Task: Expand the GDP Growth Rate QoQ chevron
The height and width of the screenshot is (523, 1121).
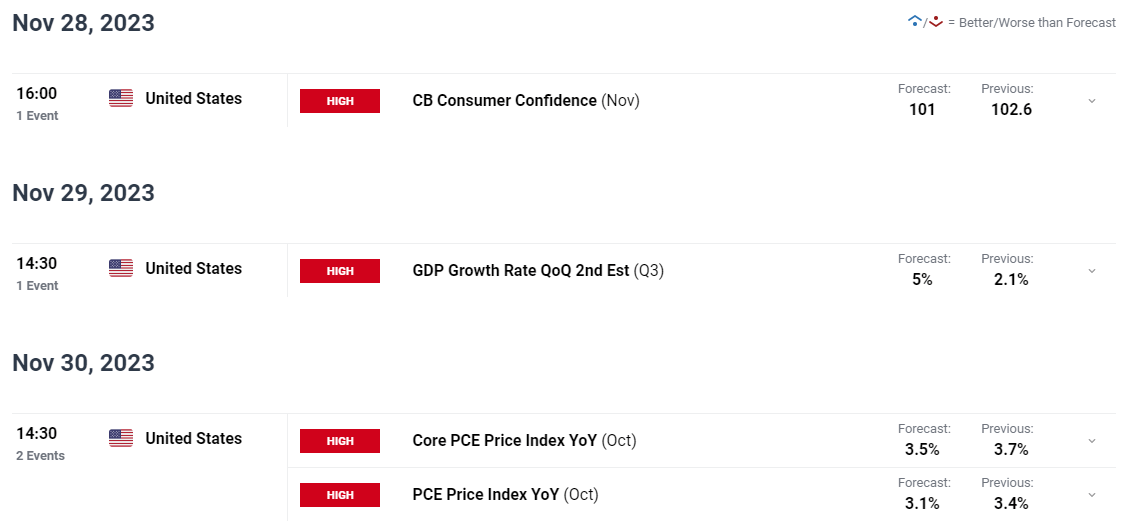Action: [1092, 271]
